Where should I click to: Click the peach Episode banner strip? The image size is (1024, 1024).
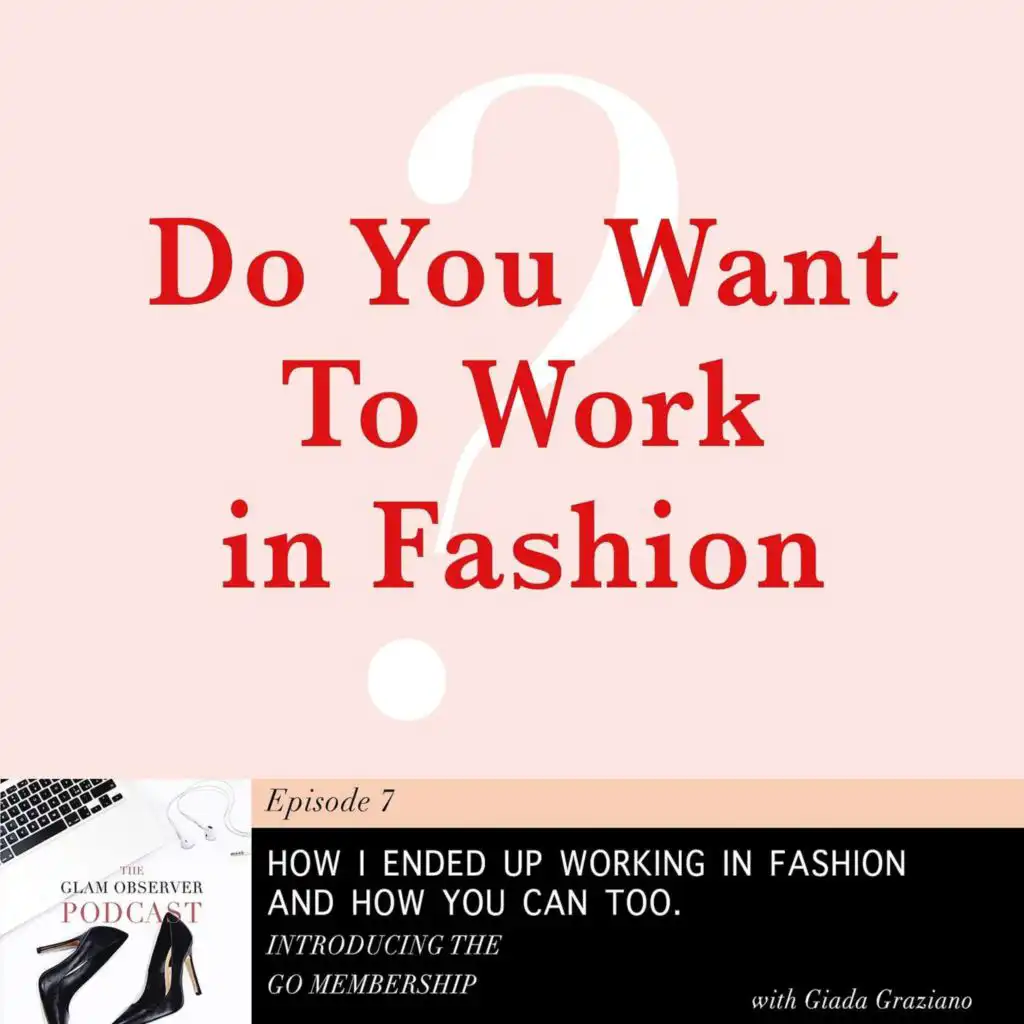pyautogui.click(x=637, y=803)
